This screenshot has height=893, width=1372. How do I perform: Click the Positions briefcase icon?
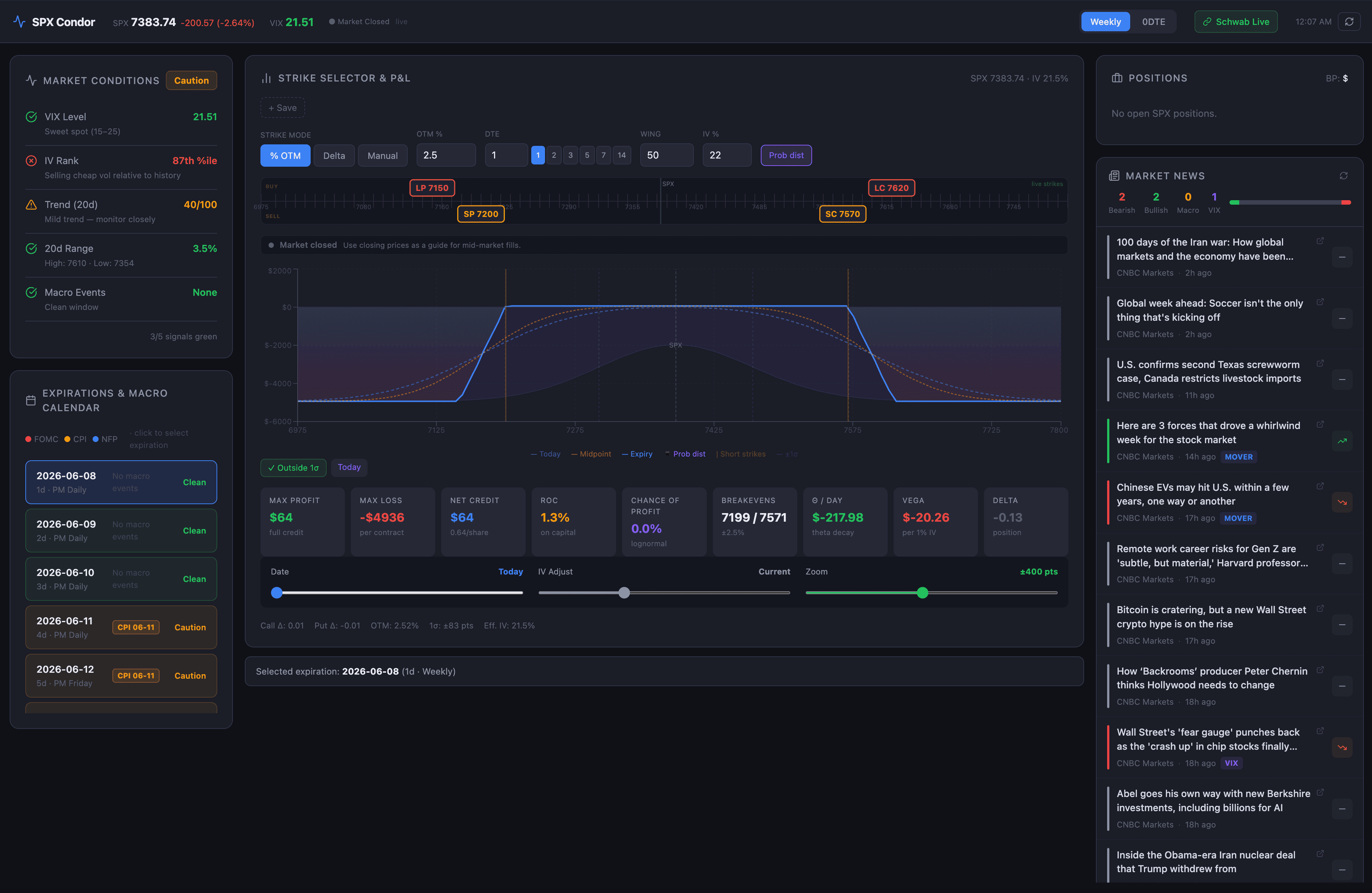(1117, 79)
